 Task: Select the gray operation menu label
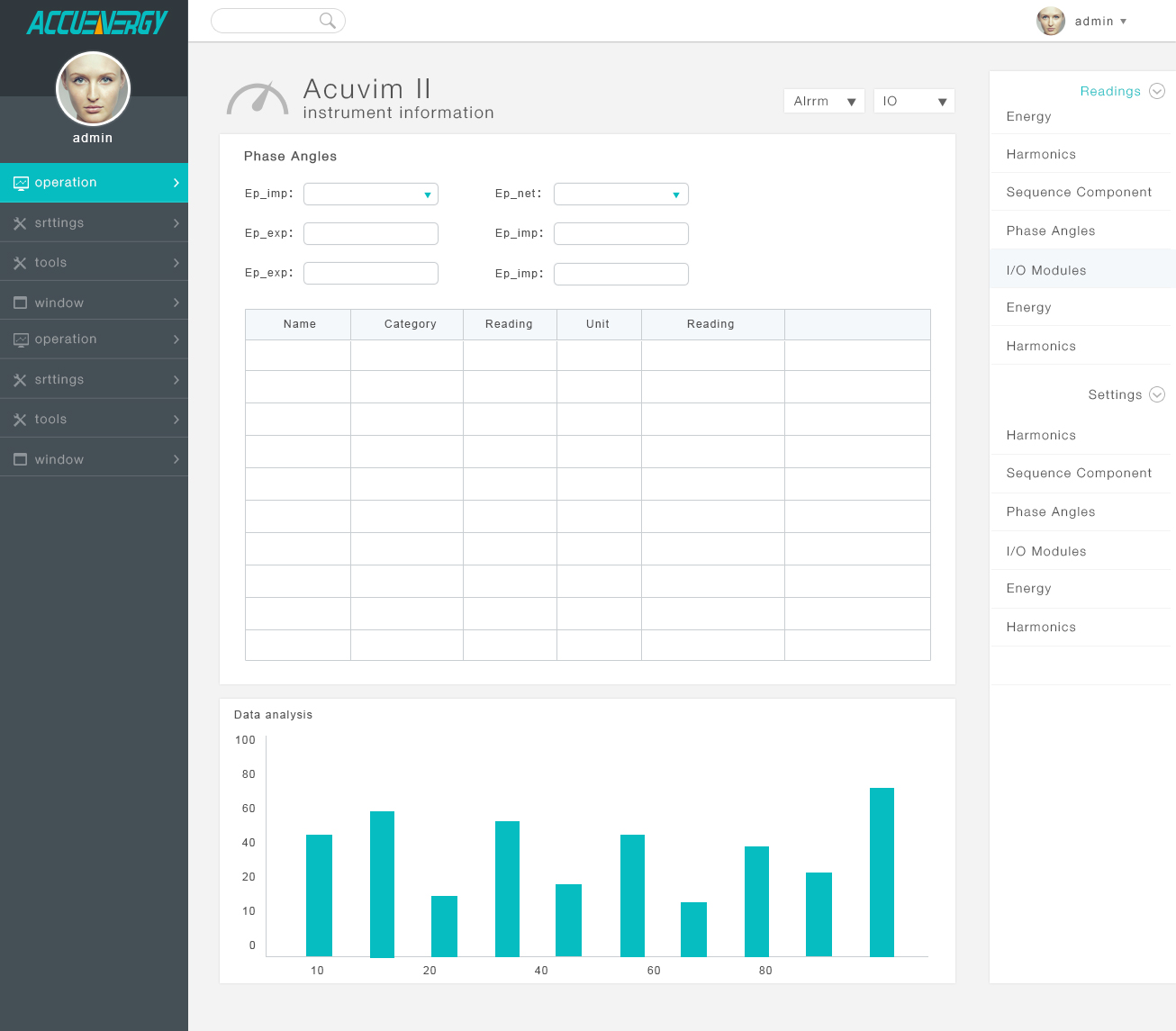(66, 339)
